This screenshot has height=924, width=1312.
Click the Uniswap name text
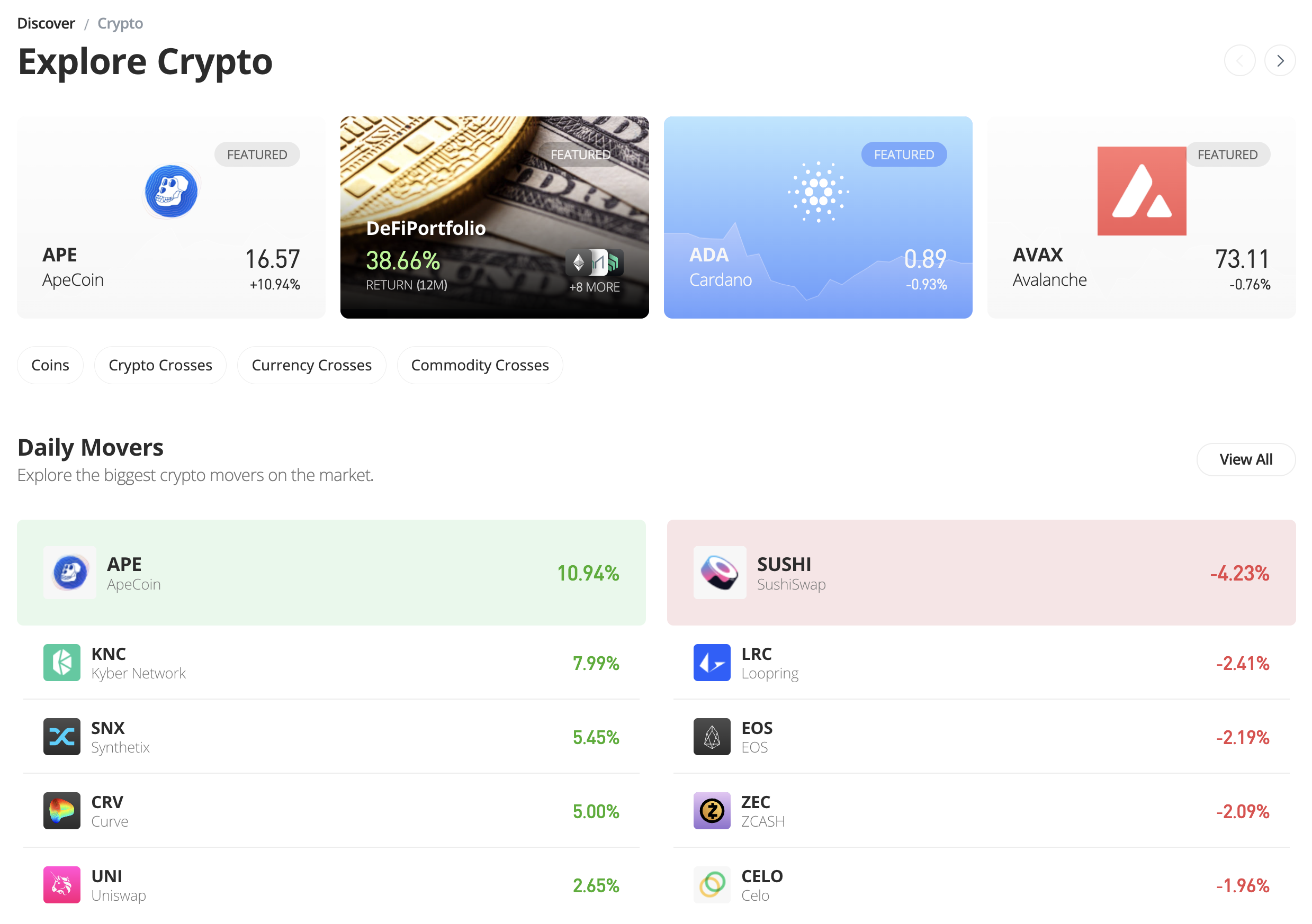[118, 896]
